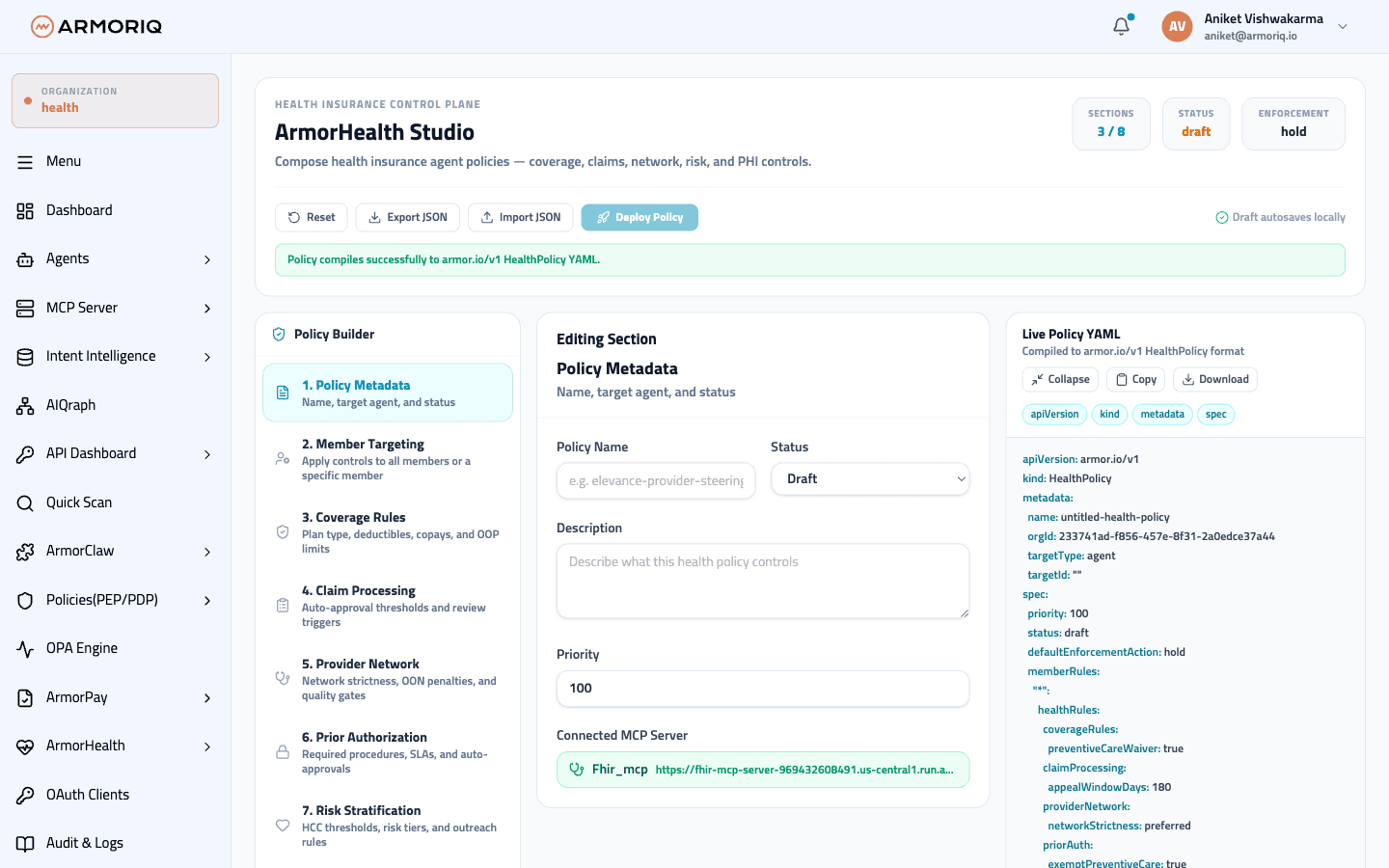Expand the MCP Server chevron
The height and width of the screenshot is (868, 1389).
(x=207, y=308)
